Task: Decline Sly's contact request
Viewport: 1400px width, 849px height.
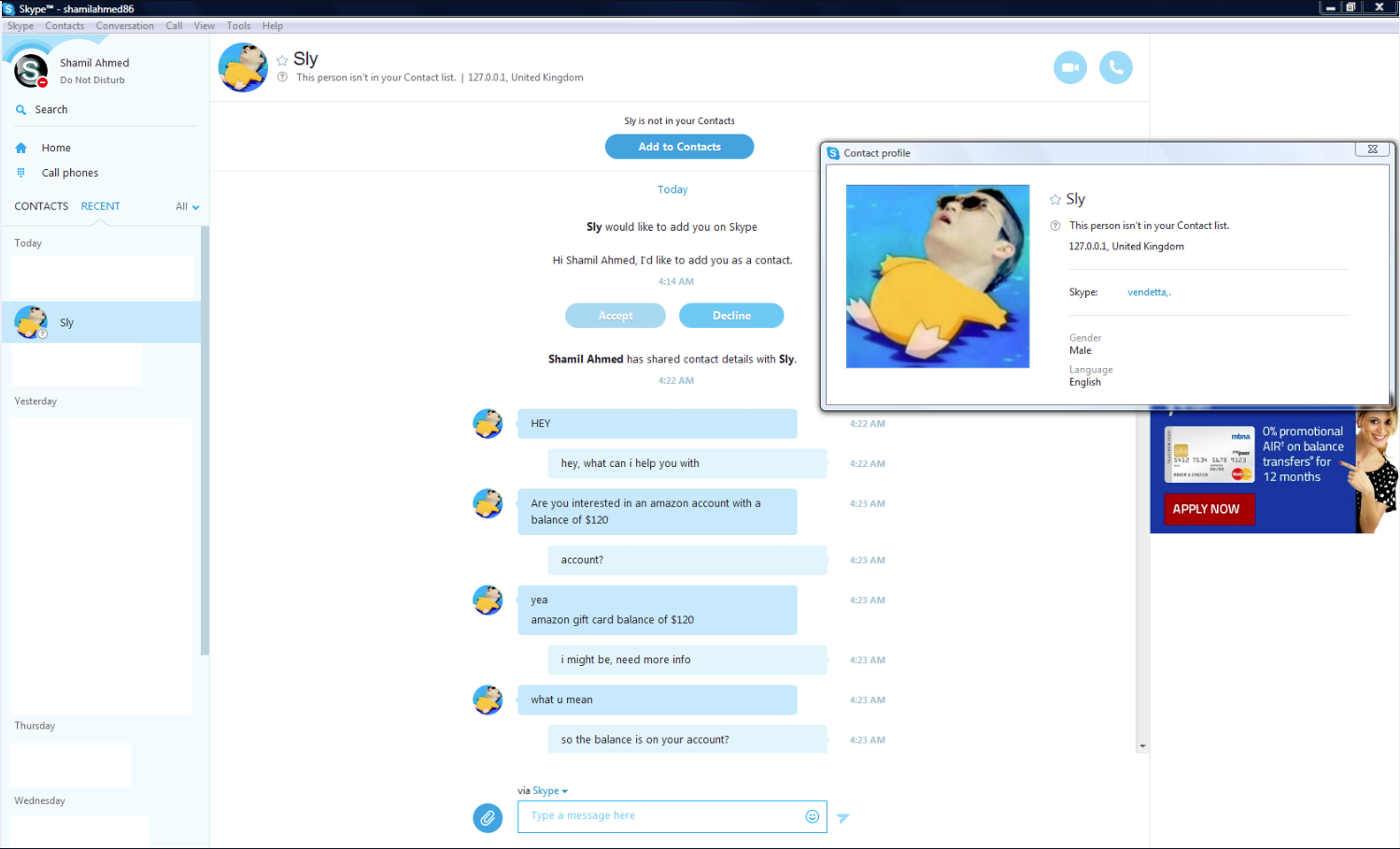Action: (731, 316)
